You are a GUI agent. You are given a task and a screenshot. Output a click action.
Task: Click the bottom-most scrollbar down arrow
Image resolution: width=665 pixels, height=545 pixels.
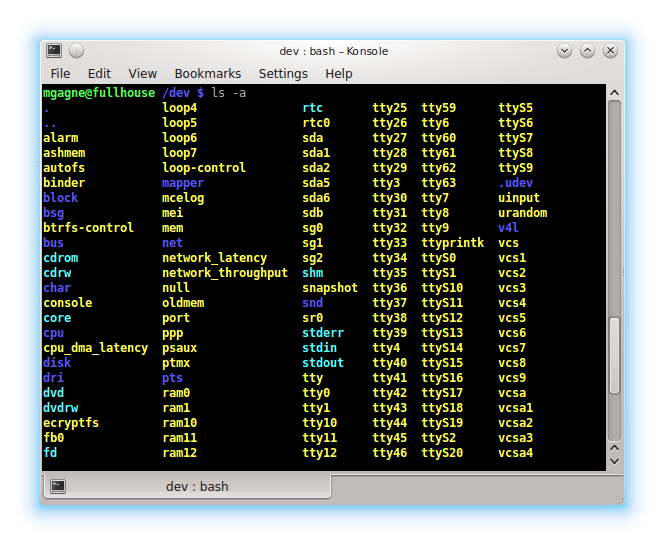(614, 461)
